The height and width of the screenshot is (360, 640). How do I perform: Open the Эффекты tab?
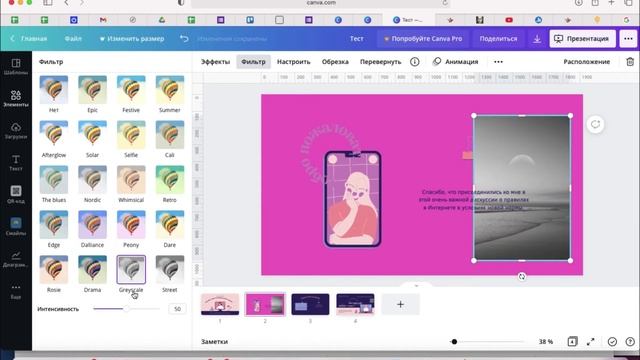tap(215, 62)
